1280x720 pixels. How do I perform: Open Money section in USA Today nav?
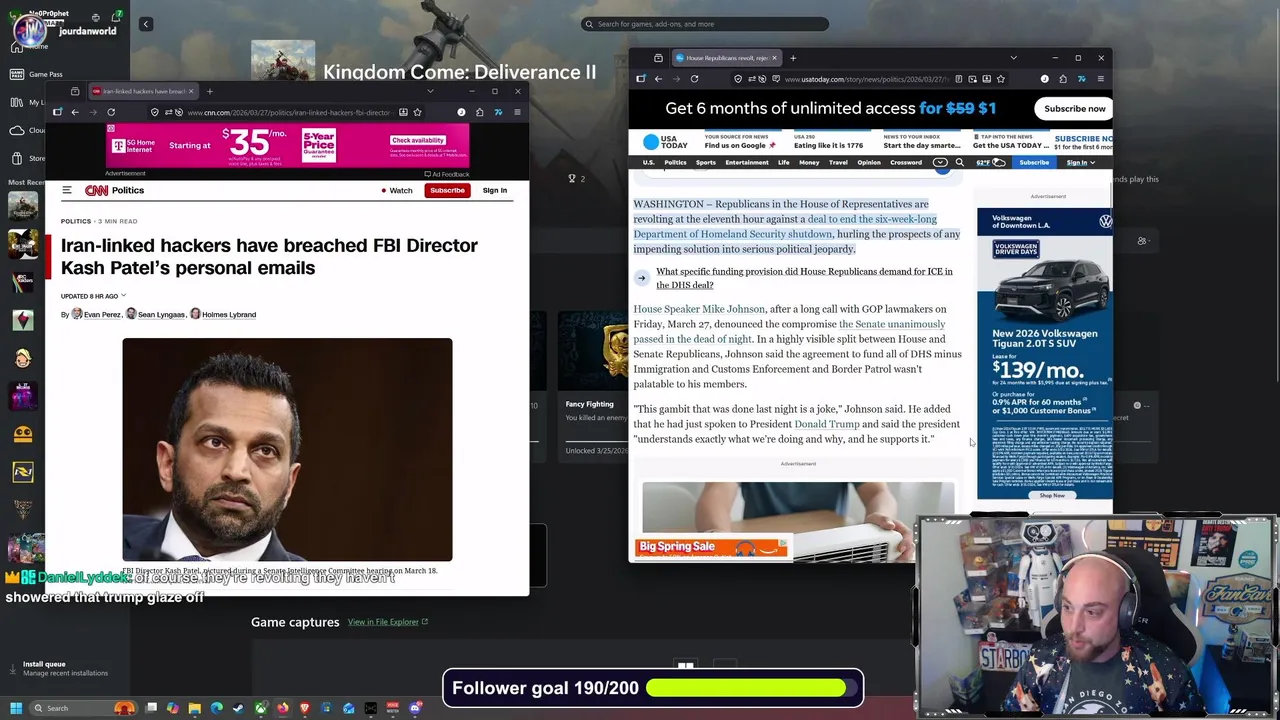809,162
